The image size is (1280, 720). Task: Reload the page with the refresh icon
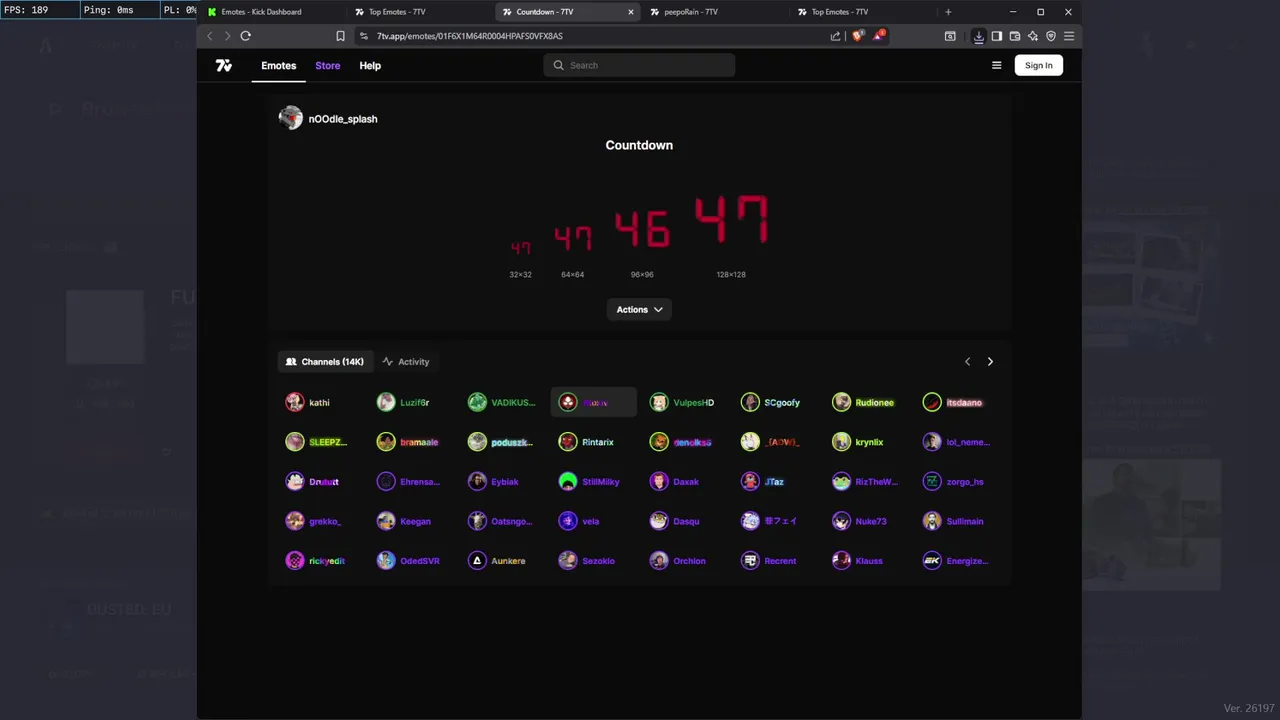click(x=245, y=36)
